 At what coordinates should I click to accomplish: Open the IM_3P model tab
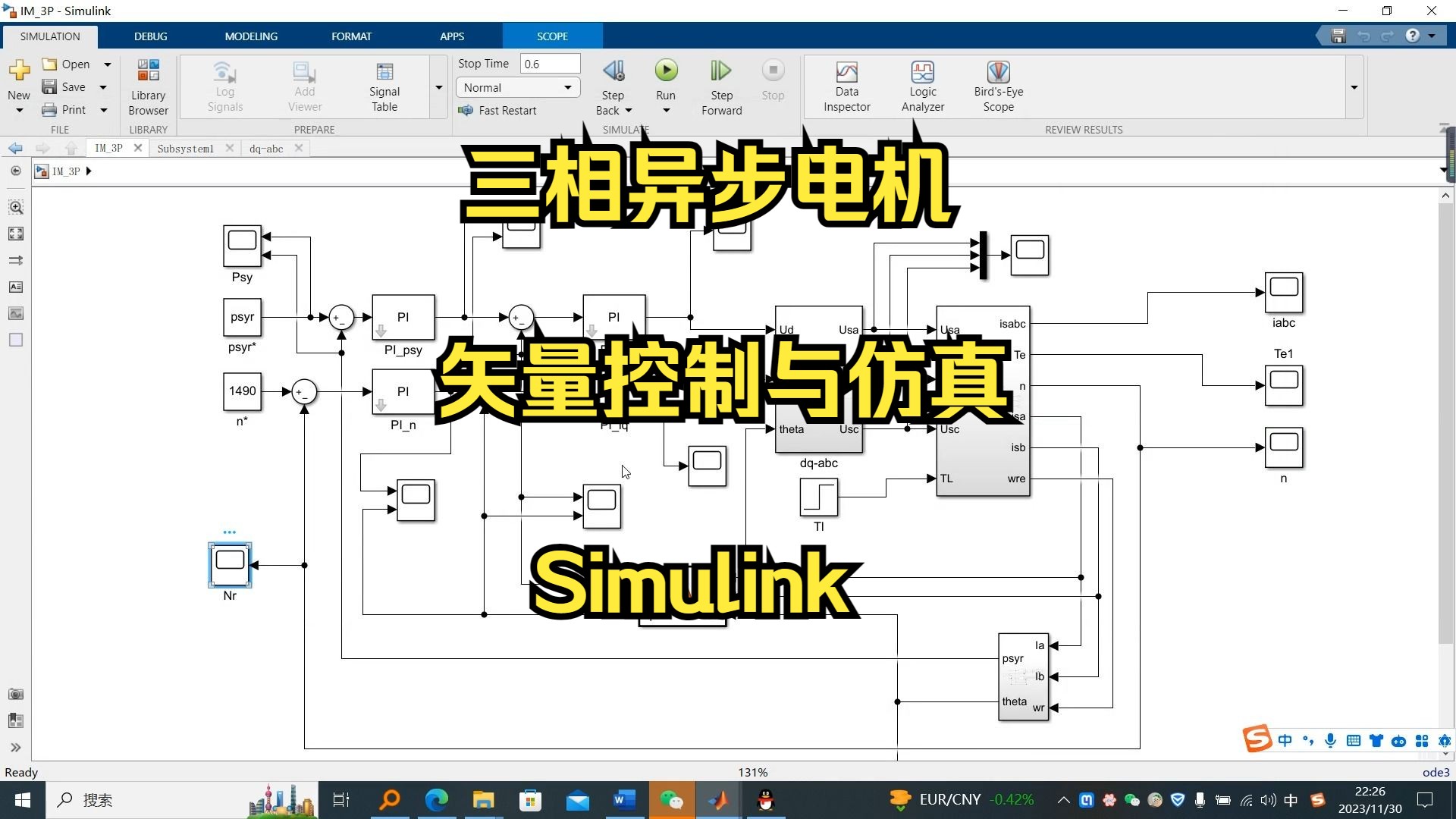[x=109, y=148]
